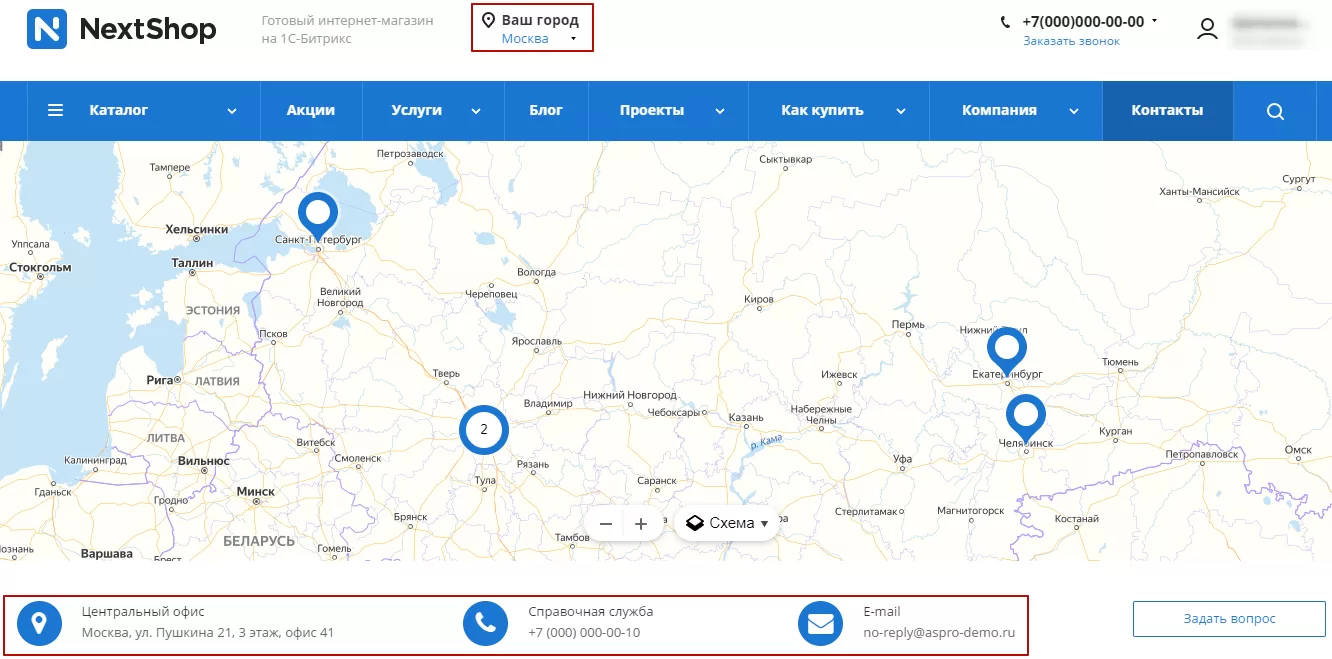Click the blue envelope E-mail icon
The width and height of the screenshot is (1332, 659).
[x=820, y=623]
